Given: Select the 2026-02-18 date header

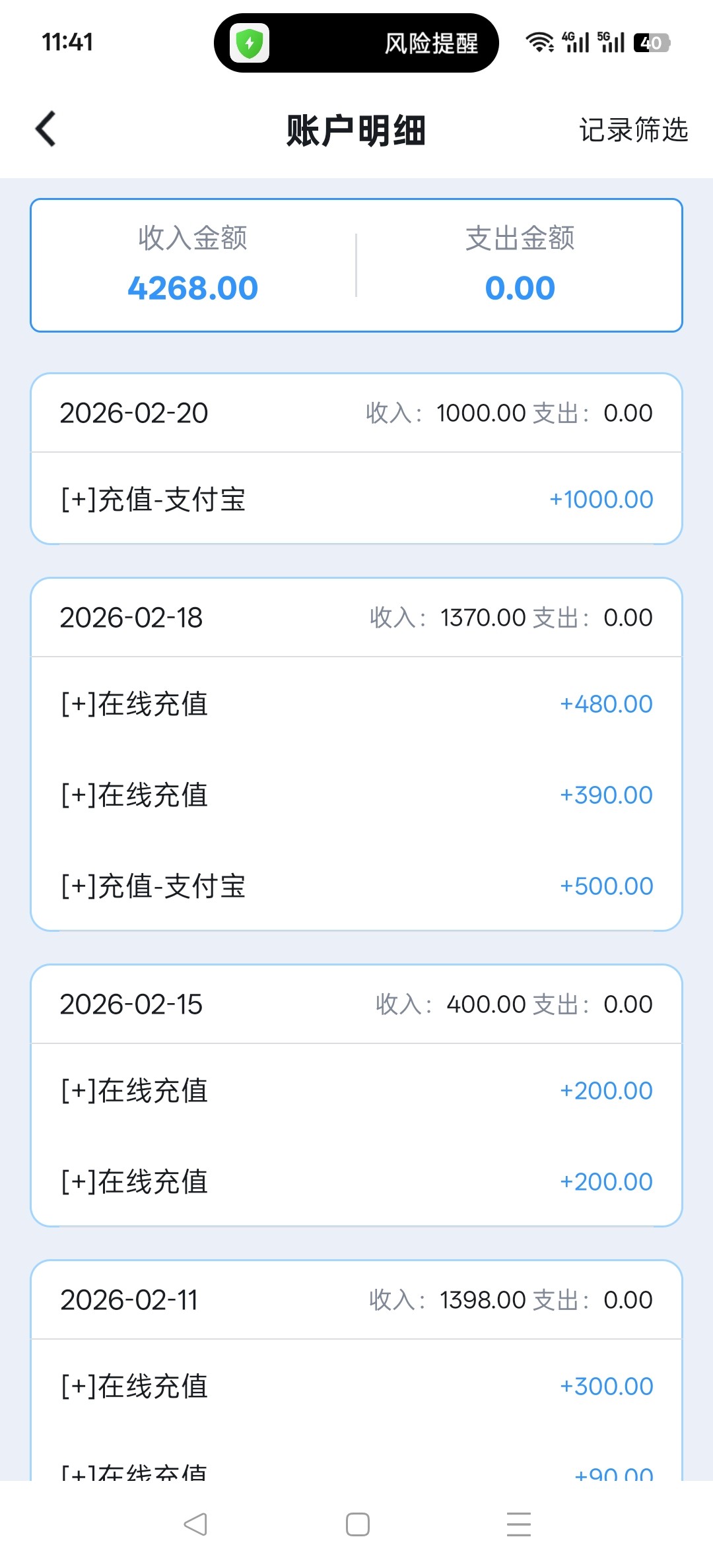Looking at the screenshot, I should [131, 618].
